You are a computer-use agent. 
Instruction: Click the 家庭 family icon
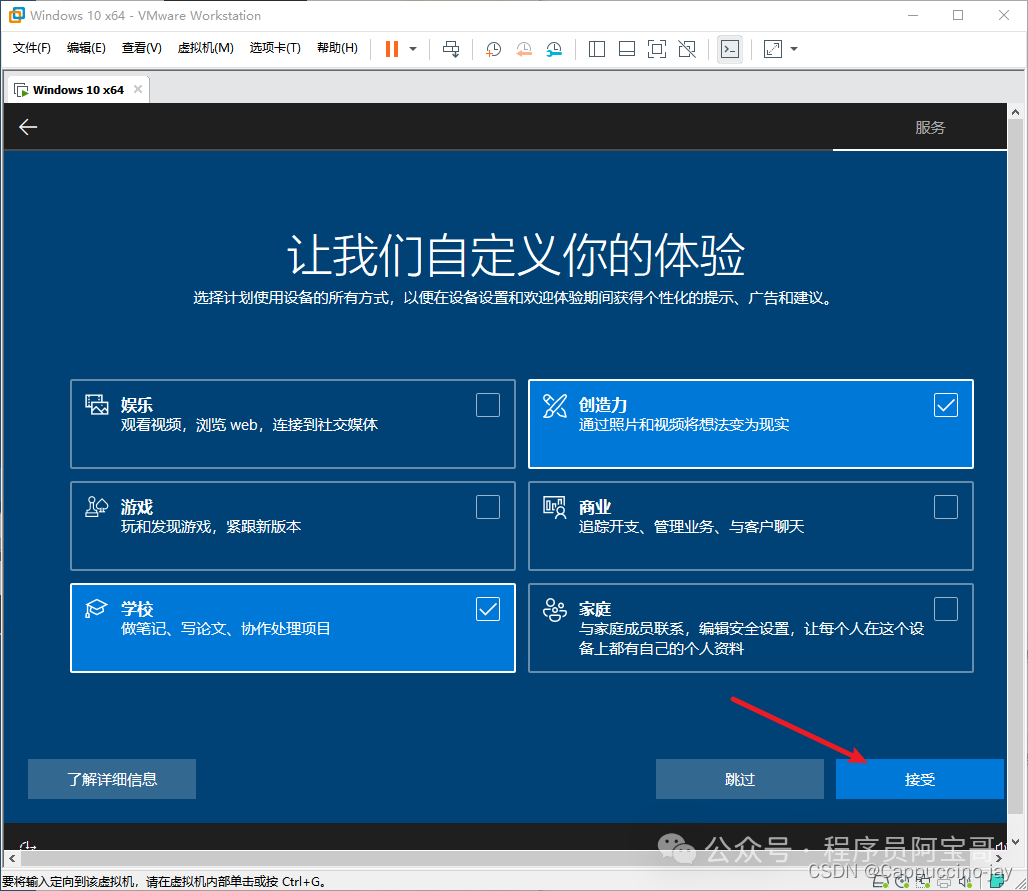[555, 610]
